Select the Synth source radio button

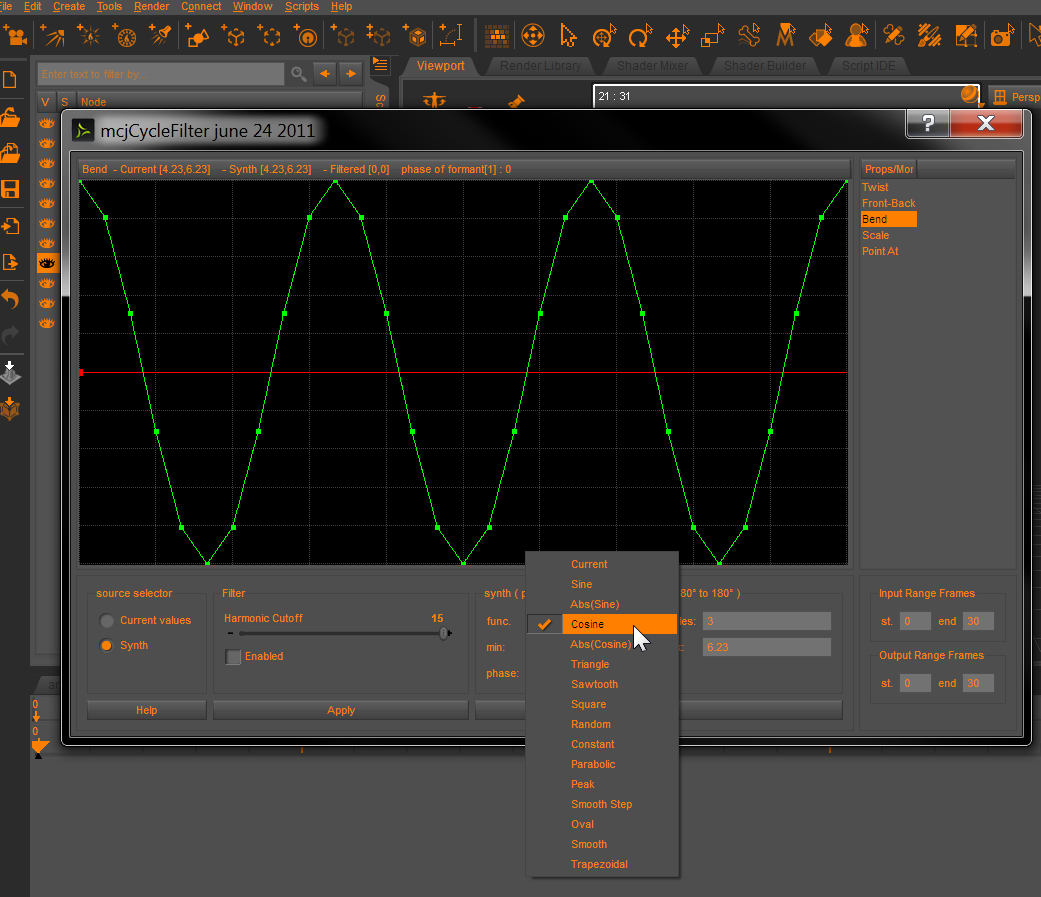107,646
